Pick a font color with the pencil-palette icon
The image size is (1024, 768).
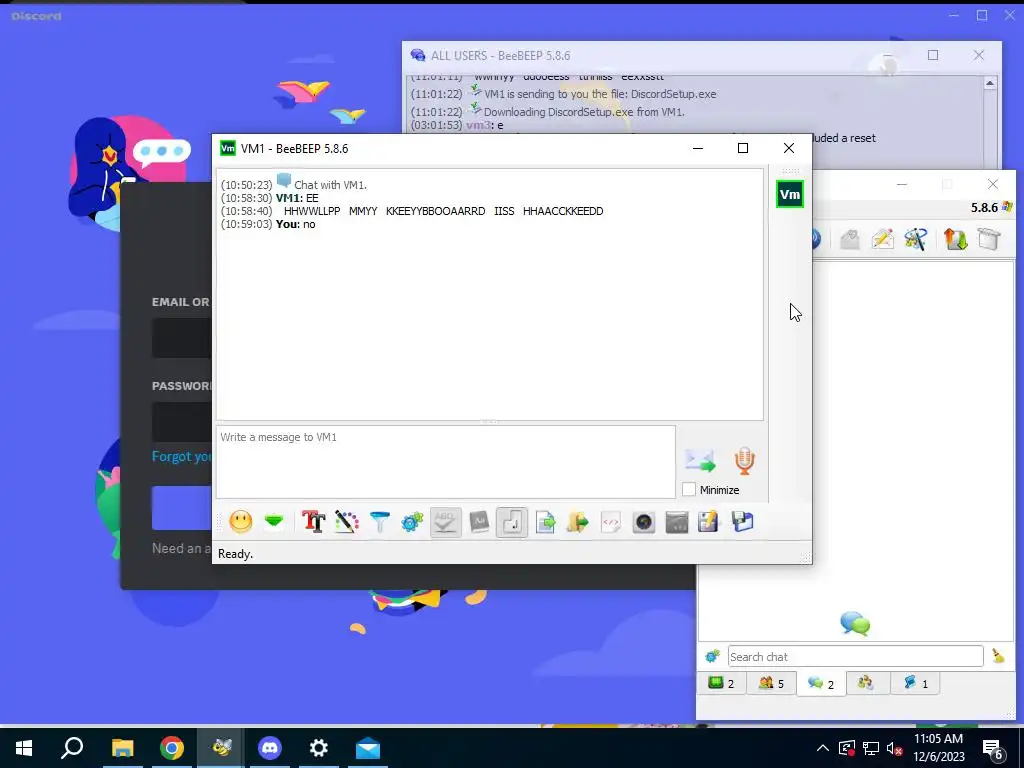(347, 522)
